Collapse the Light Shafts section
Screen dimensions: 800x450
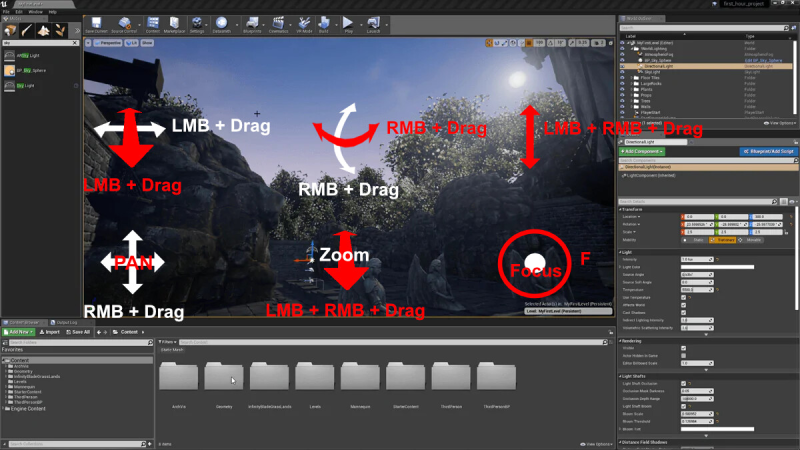coord(621,377)
